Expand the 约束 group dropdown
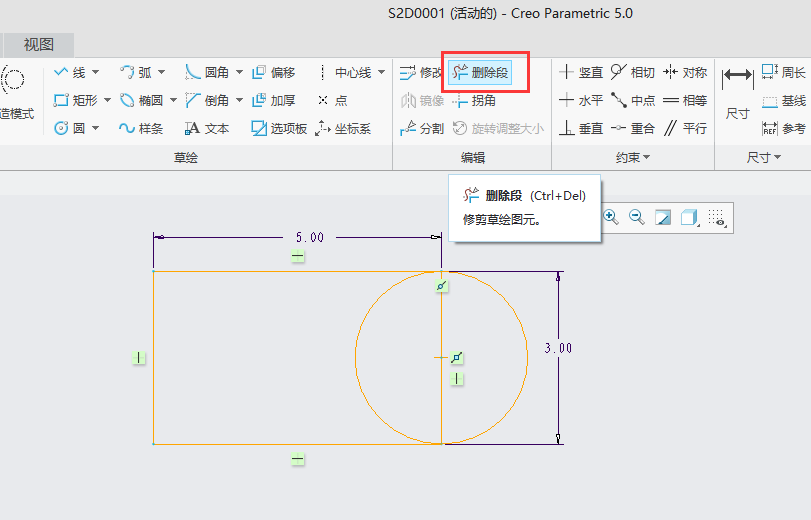This screenshot has height=520, width=811. pos(633,157)
